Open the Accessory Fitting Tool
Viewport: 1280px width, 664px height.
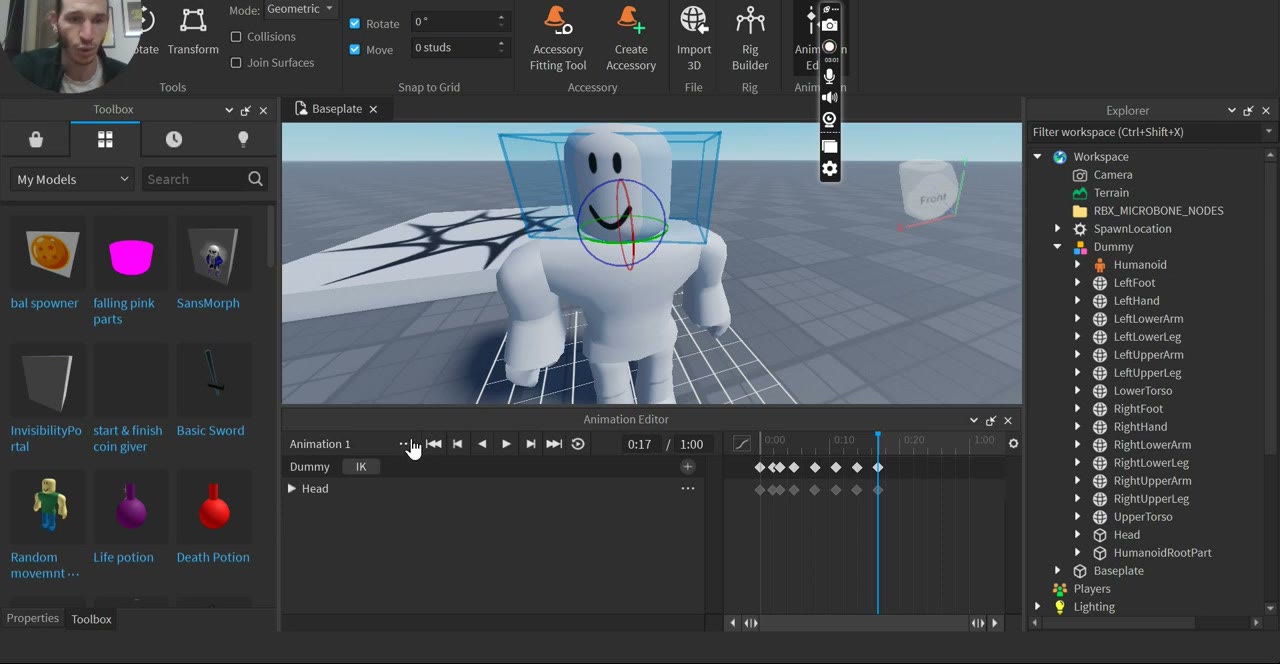point(558,38)
